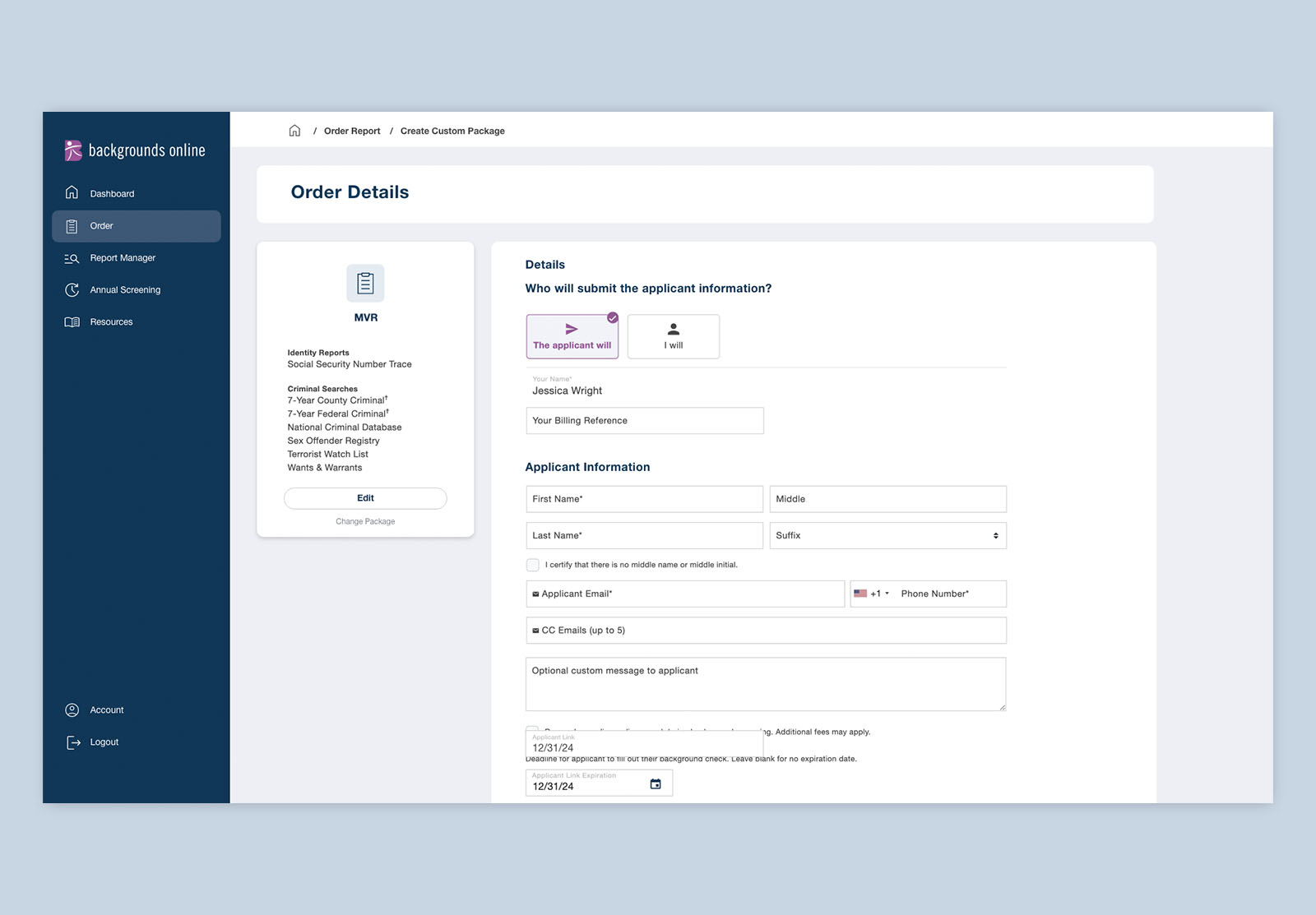Click the Your Billing Reference field

click(644, 421)
